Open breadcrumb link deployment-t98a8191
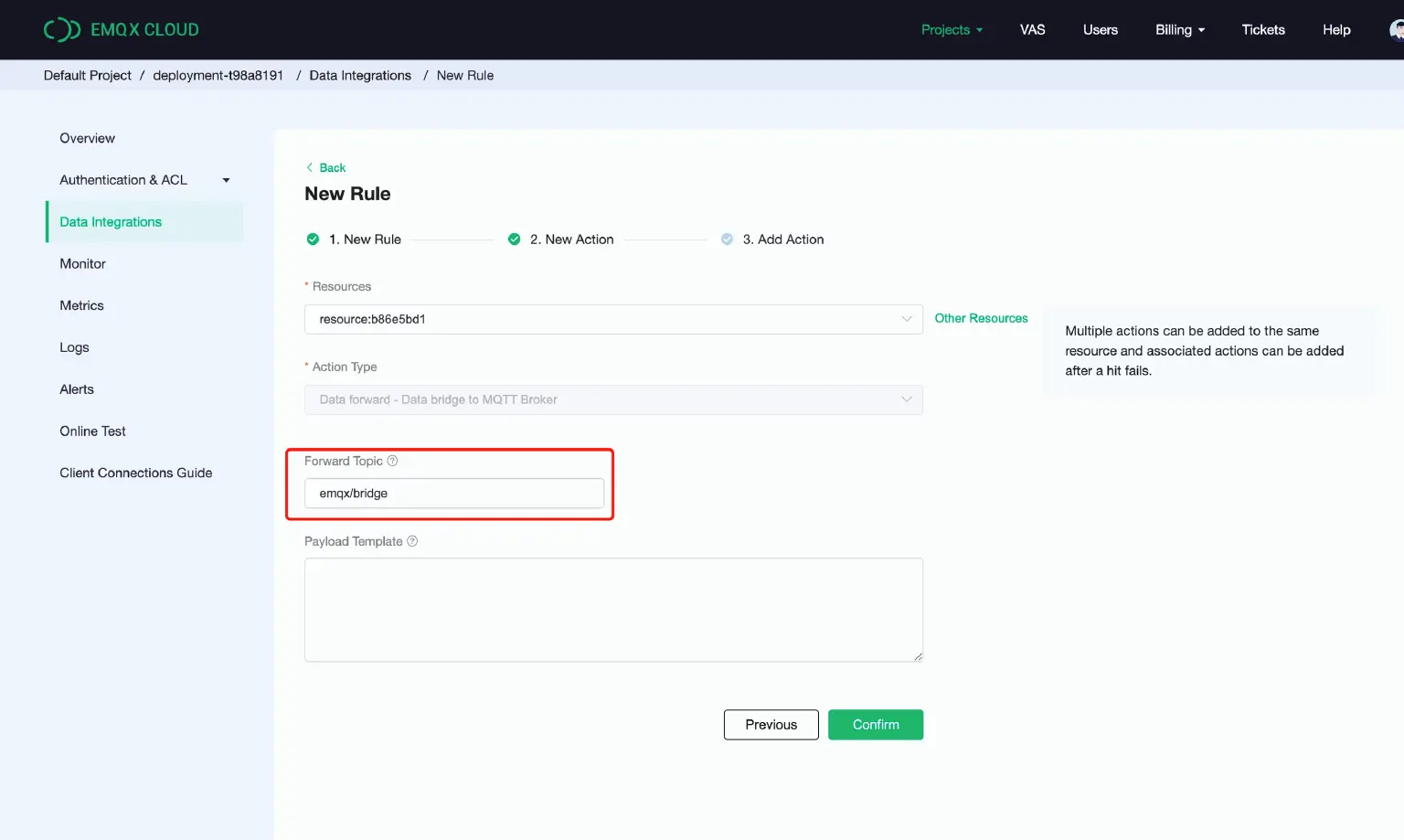The width and height of the screenshot is (1404, 840). tap(218, 75)
